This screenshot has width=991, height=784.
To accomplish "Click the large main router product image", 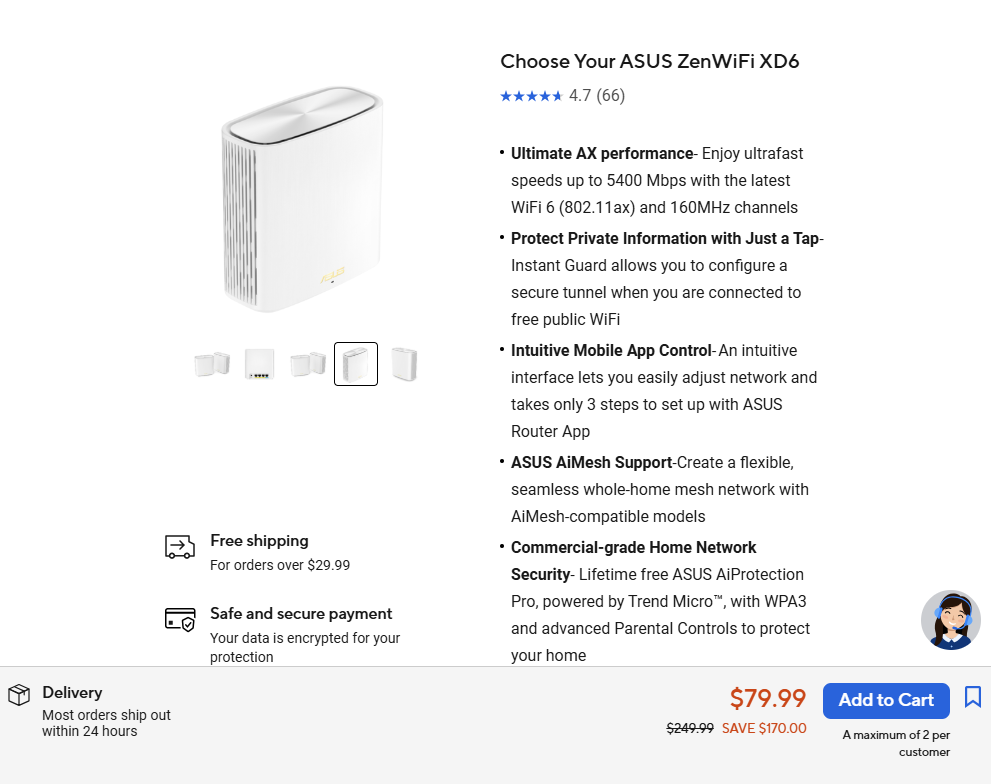I will coord(303,200).
